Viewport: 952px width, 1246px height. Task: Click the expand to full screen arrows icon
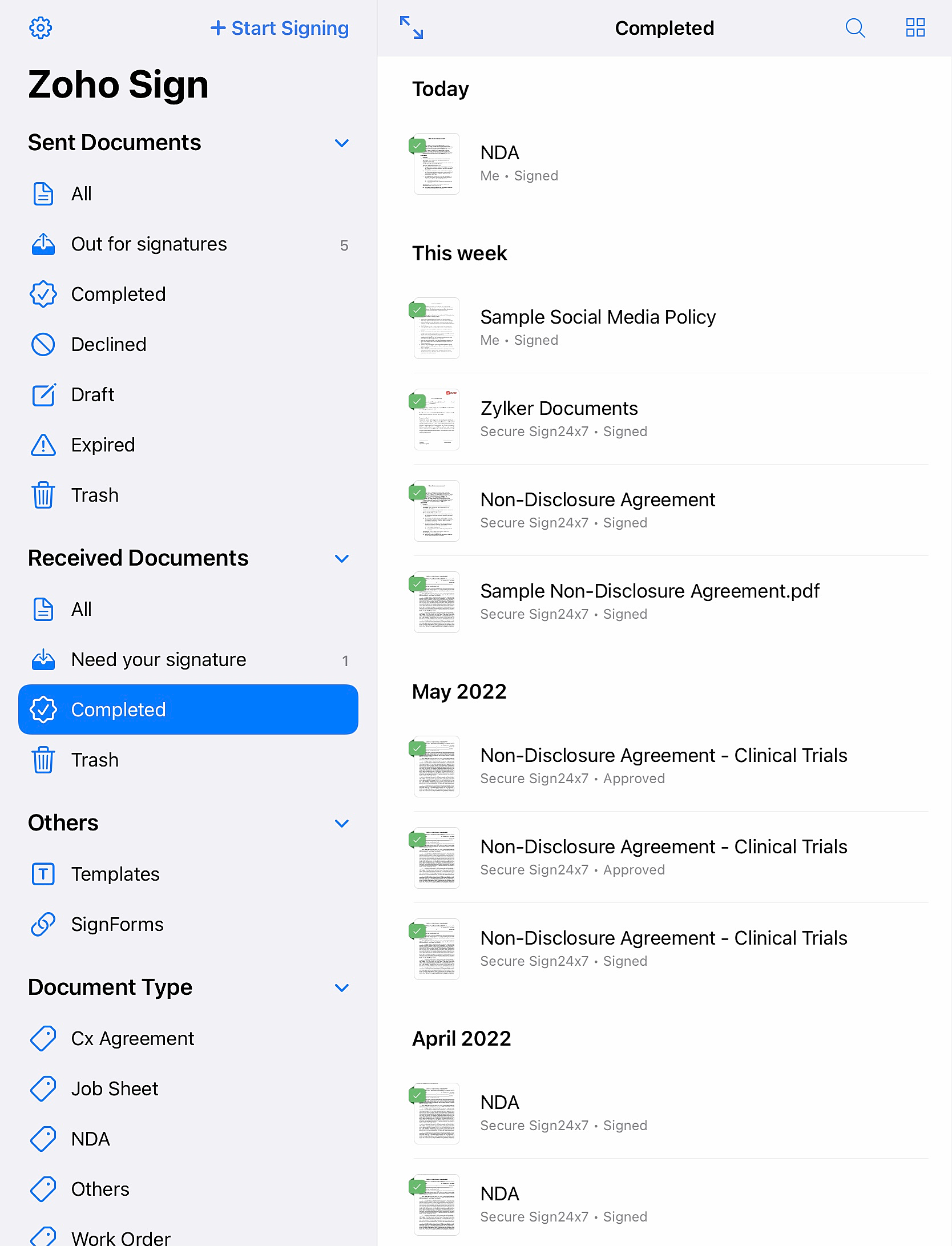coord(411,27)
